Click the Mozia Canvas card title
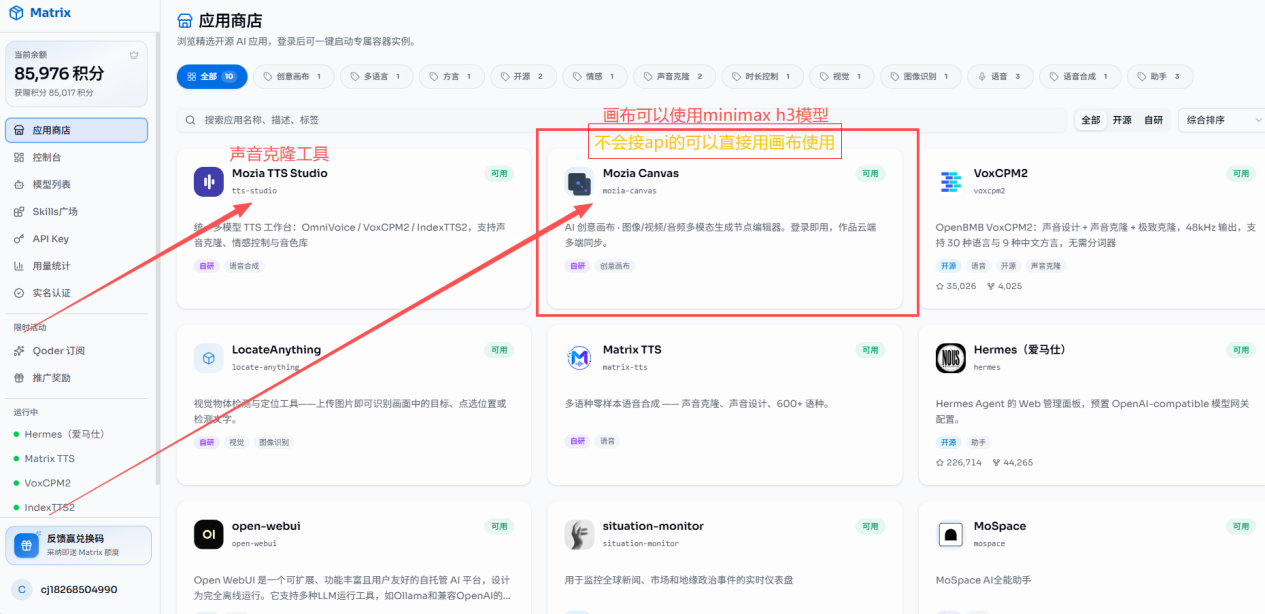 [640, 173]
